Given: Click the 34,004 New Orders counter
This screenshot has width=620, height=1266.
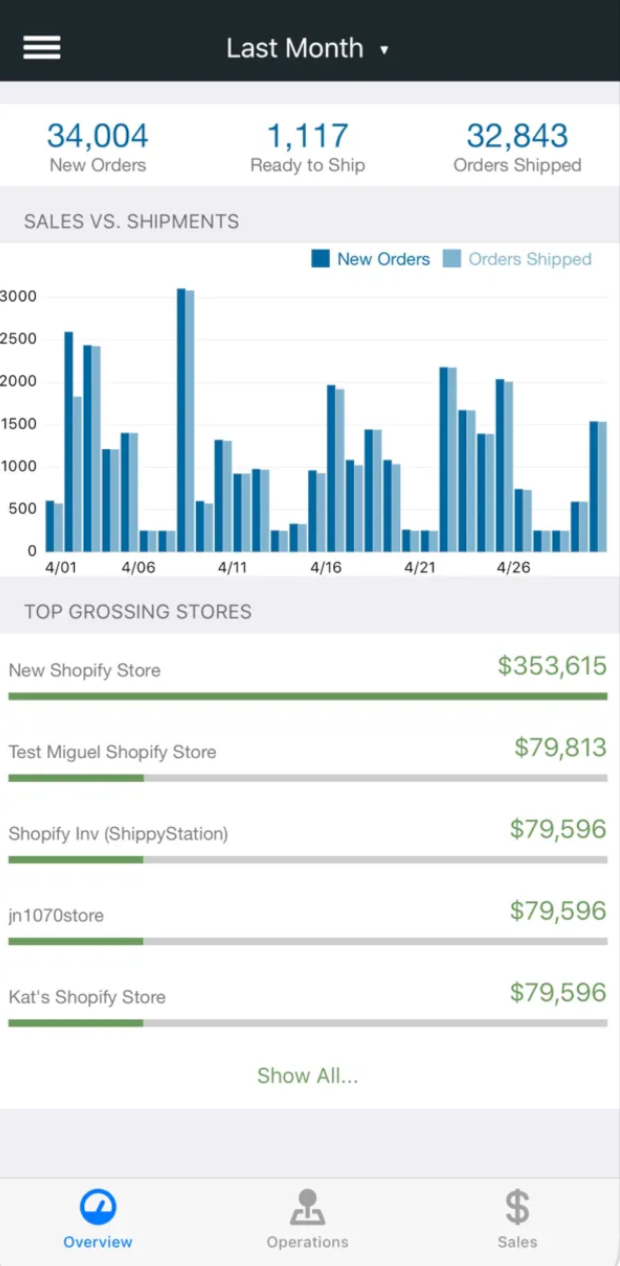Looking at the screenshot, I should pos(97,145).
